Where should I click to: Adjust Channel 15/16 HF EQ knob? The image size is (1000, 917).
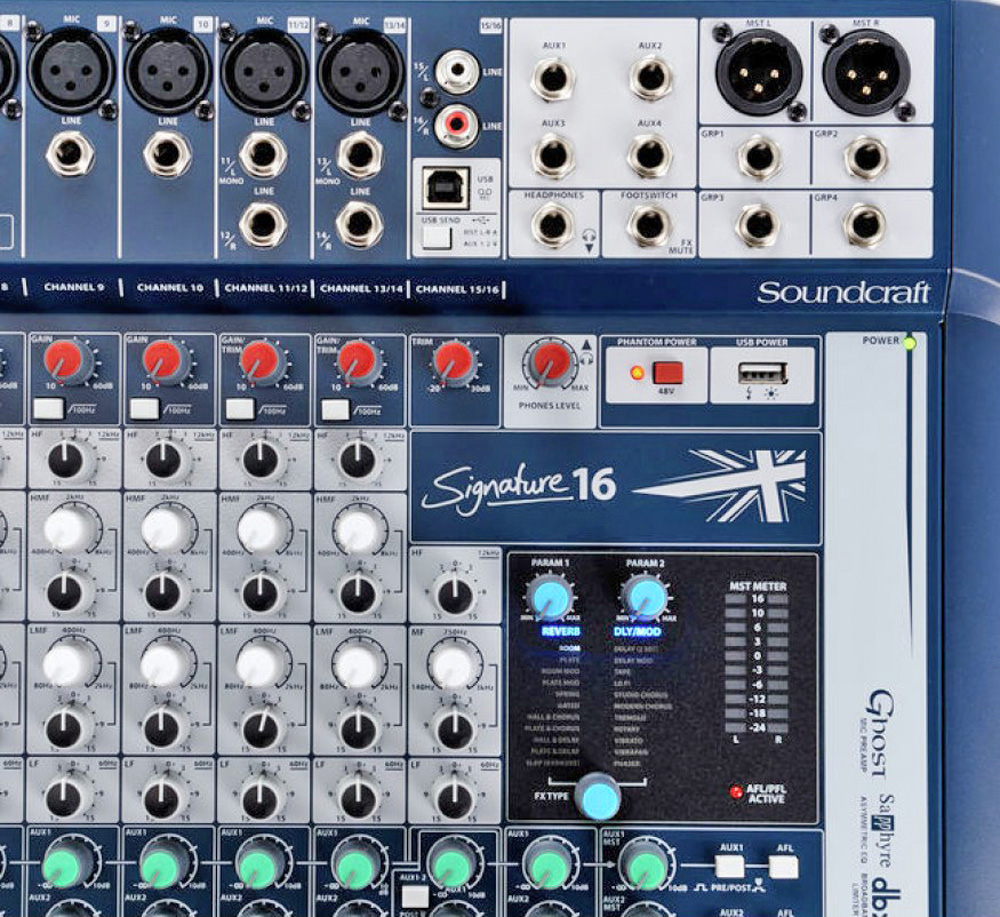click(454, 596)
